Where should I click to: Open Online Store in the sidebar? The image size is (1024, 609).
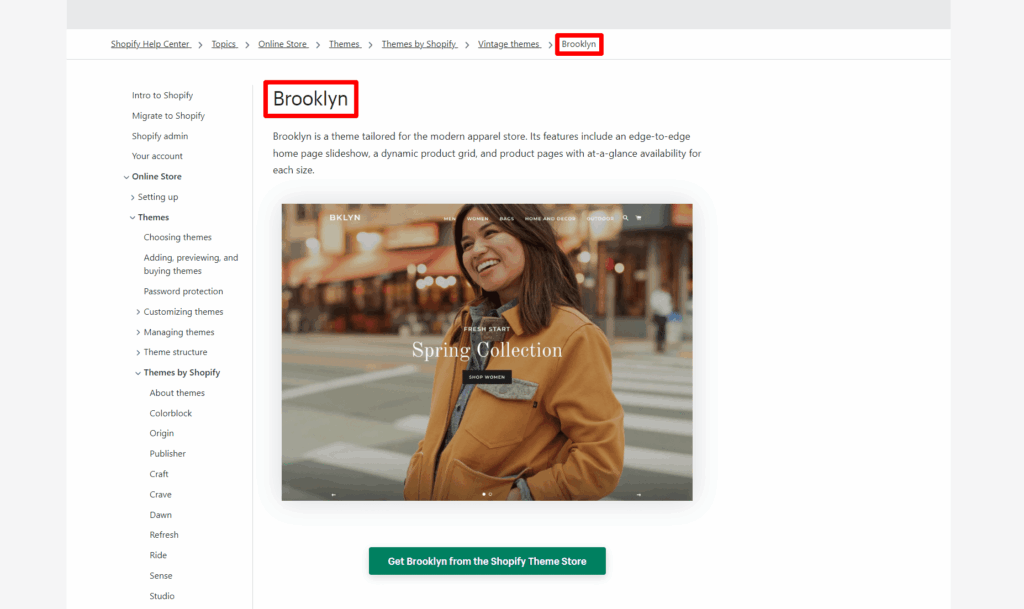157,176
